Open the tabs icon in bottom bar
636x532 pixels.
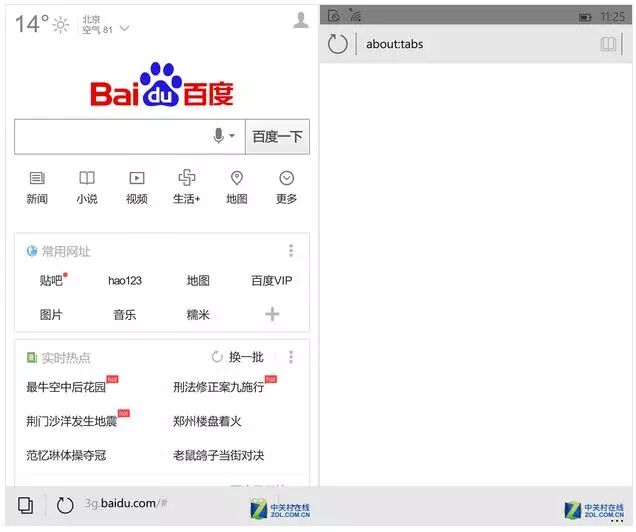coord(26,505)
